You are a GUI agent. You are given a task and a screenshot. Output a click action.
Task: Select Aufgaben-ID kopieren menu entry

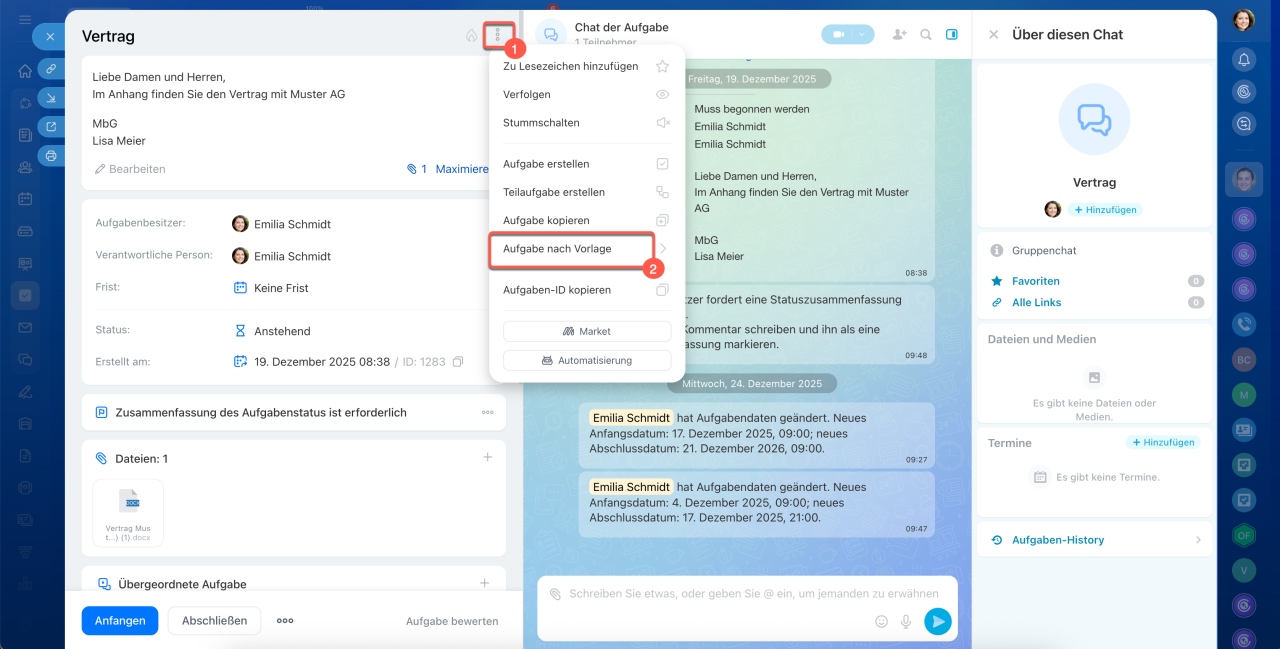(x=586, y=290)
